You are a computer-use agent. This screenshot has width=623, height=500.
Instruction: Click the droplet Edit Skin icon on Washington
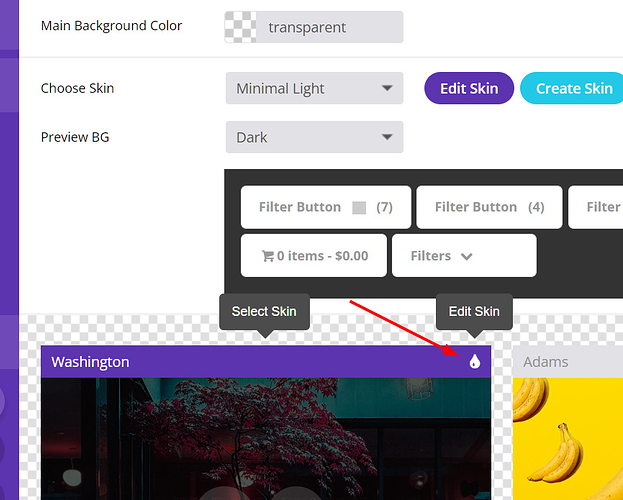point(475,362)
